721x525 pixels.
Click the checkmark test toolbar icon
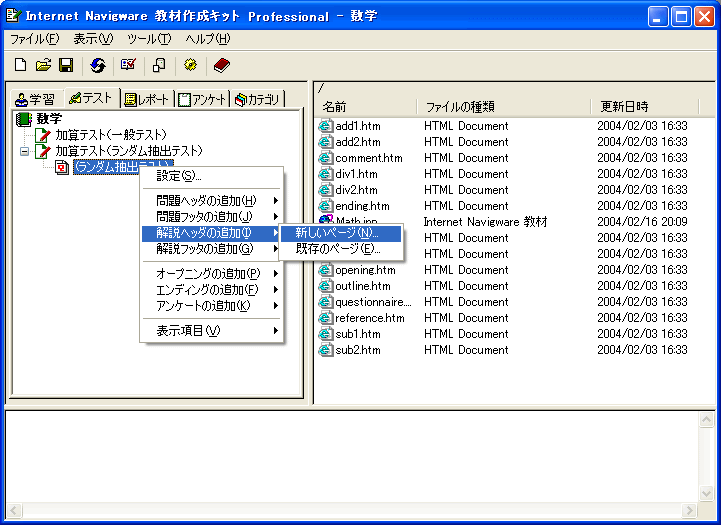[x=128, y=65]
